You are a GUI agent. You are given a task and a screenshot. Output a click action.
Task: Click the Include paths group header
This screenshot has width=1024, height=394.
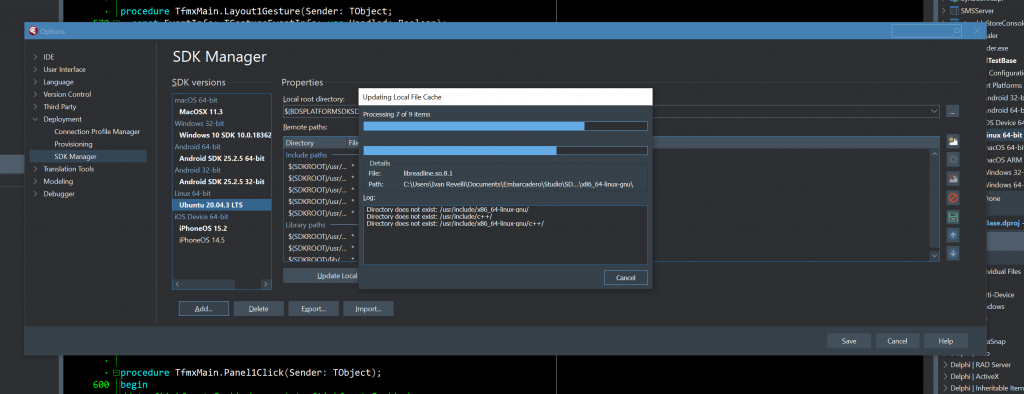coord(307,155)
